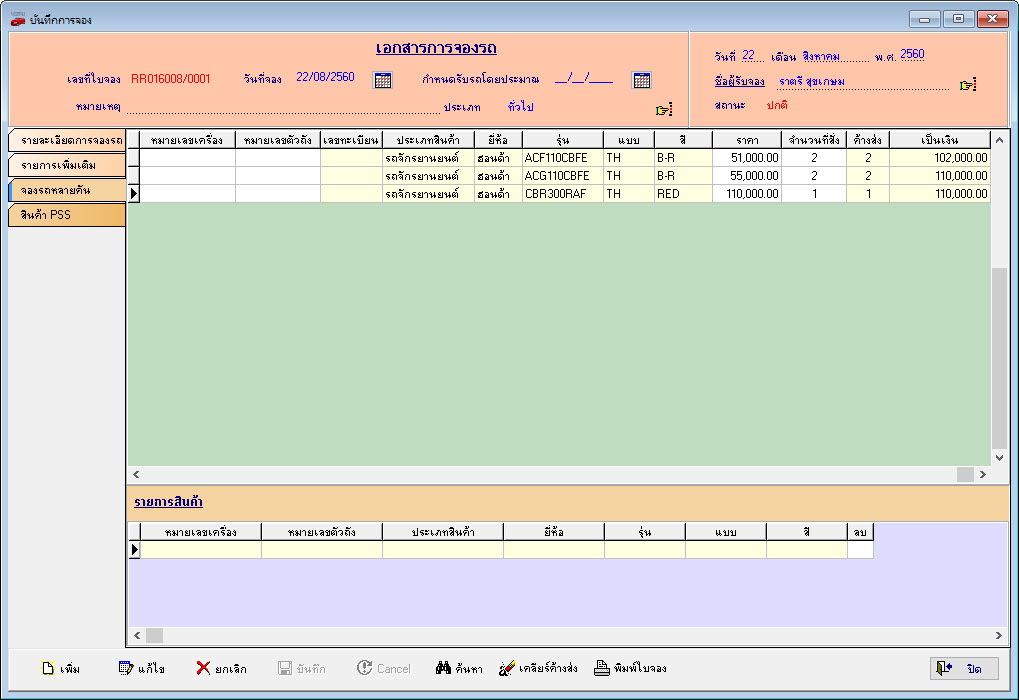Image resolution: width=1019 pixels, height=700 pixels.
Task: Select the ACG110CBFE model cell
Action: [563, 175]
